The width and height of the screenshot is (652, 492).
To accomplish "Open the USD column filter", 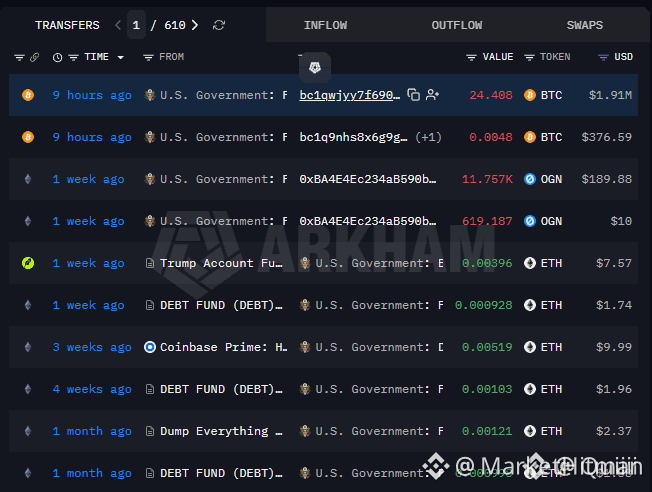I will [603, 57].
